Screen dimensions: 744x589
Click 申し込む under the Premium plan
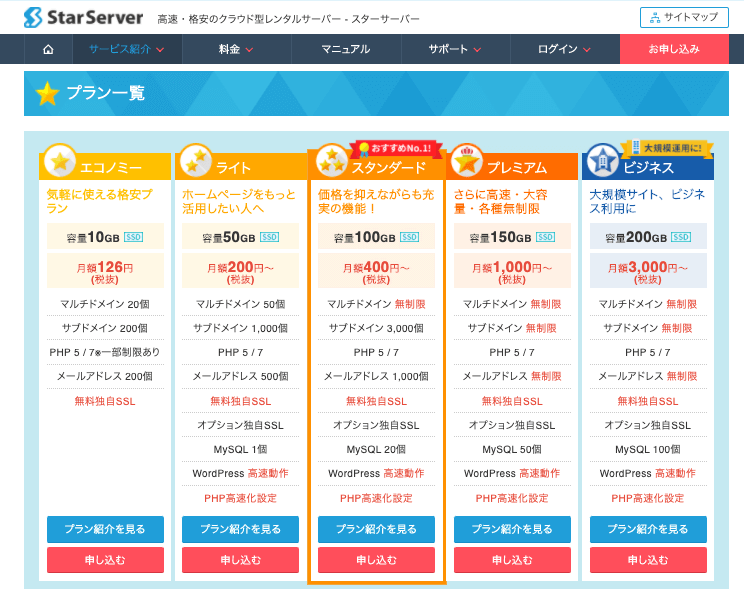512,560
